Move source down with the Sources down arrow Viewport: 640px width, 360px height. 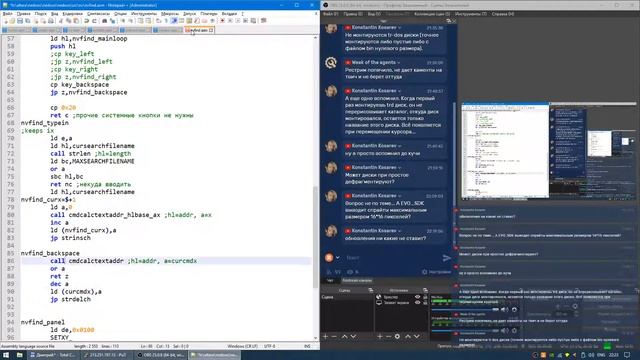(x=417, y=336)
